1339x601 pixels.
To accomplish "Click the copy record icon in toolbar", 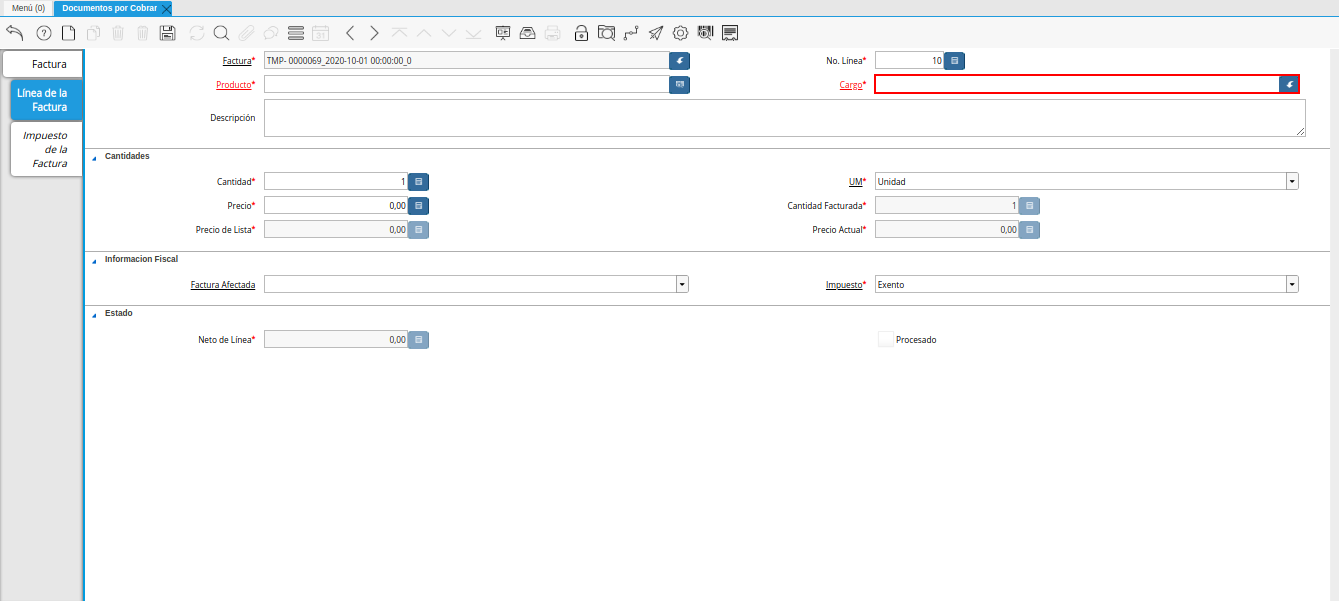I will pyautogui.click(x=93, y=33).
